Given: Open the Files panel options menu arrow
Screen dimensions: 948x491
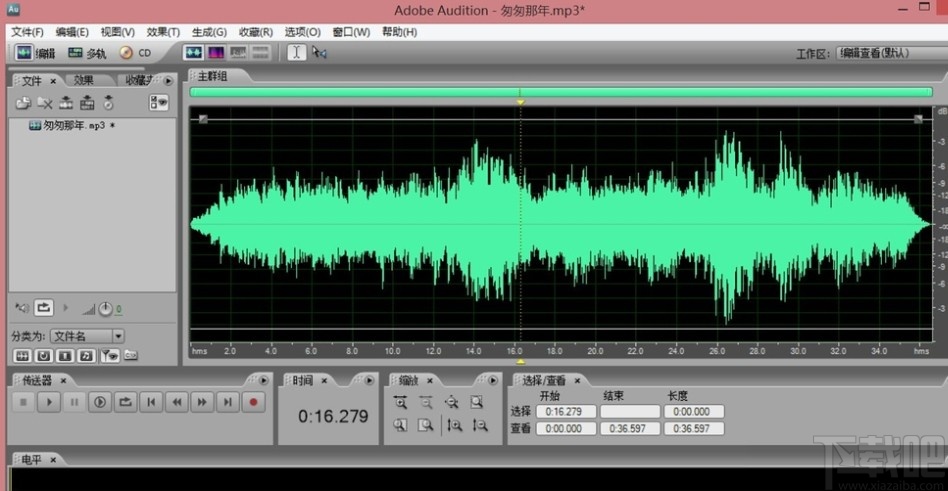Looking at the screenshot, I should (x=168, y=80).
